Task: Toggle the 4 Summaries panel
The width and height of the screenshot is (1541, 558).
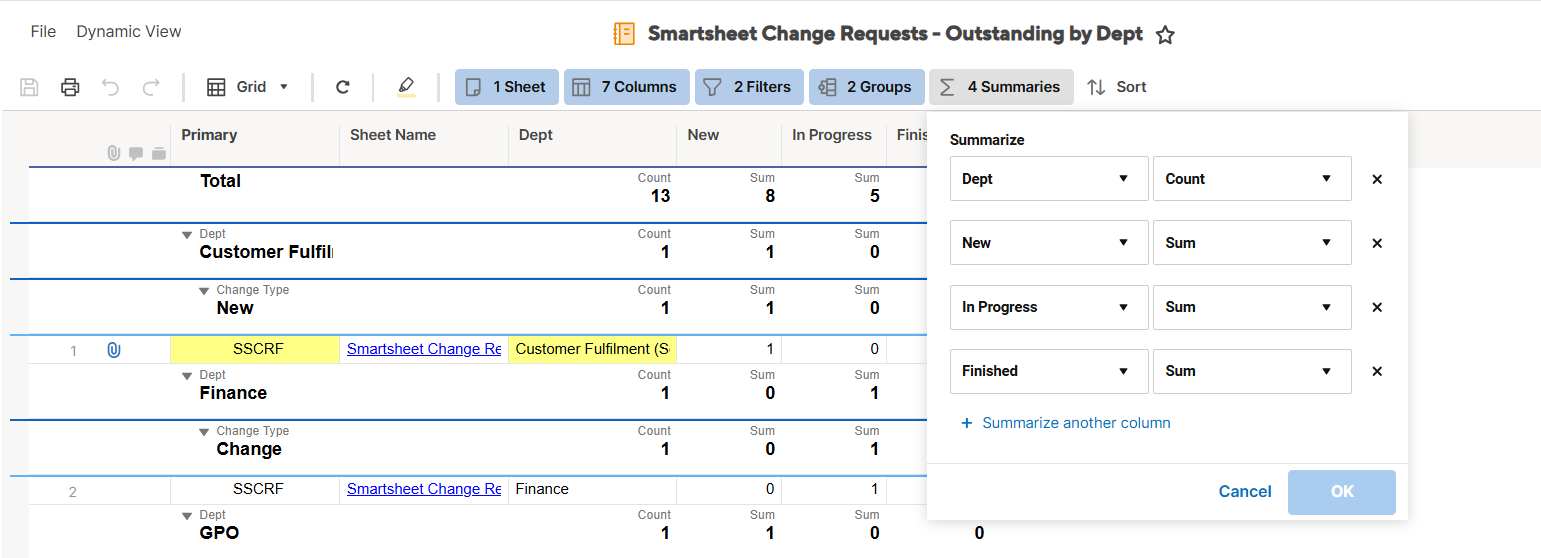Action: coord(1001,87)
